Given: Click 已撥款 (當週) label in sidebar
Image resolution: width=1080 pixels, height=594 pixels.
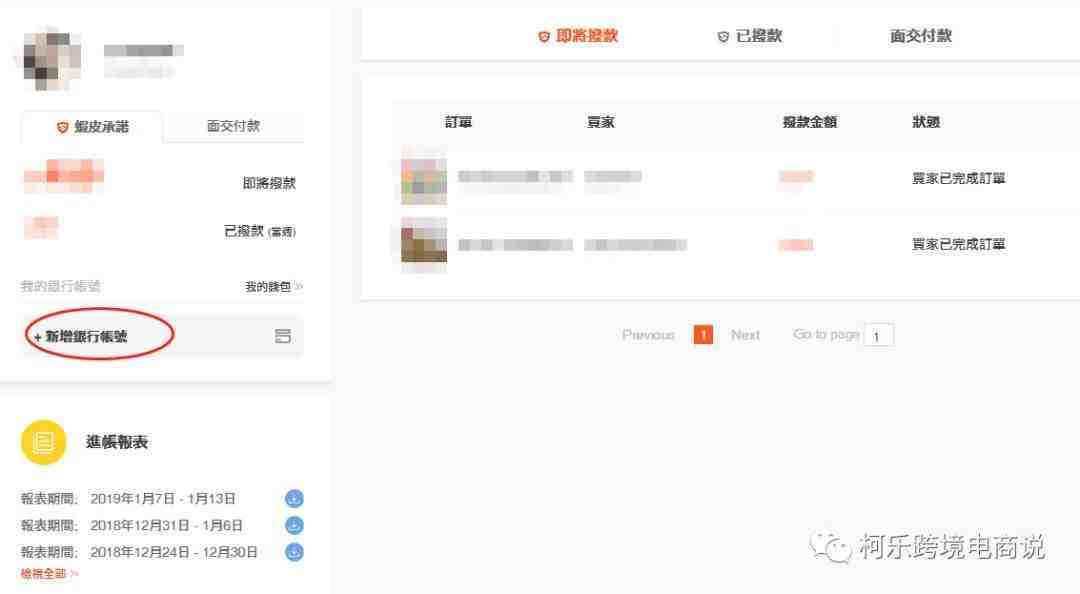Looking at the screenshot, I should [x=260, y=231].
